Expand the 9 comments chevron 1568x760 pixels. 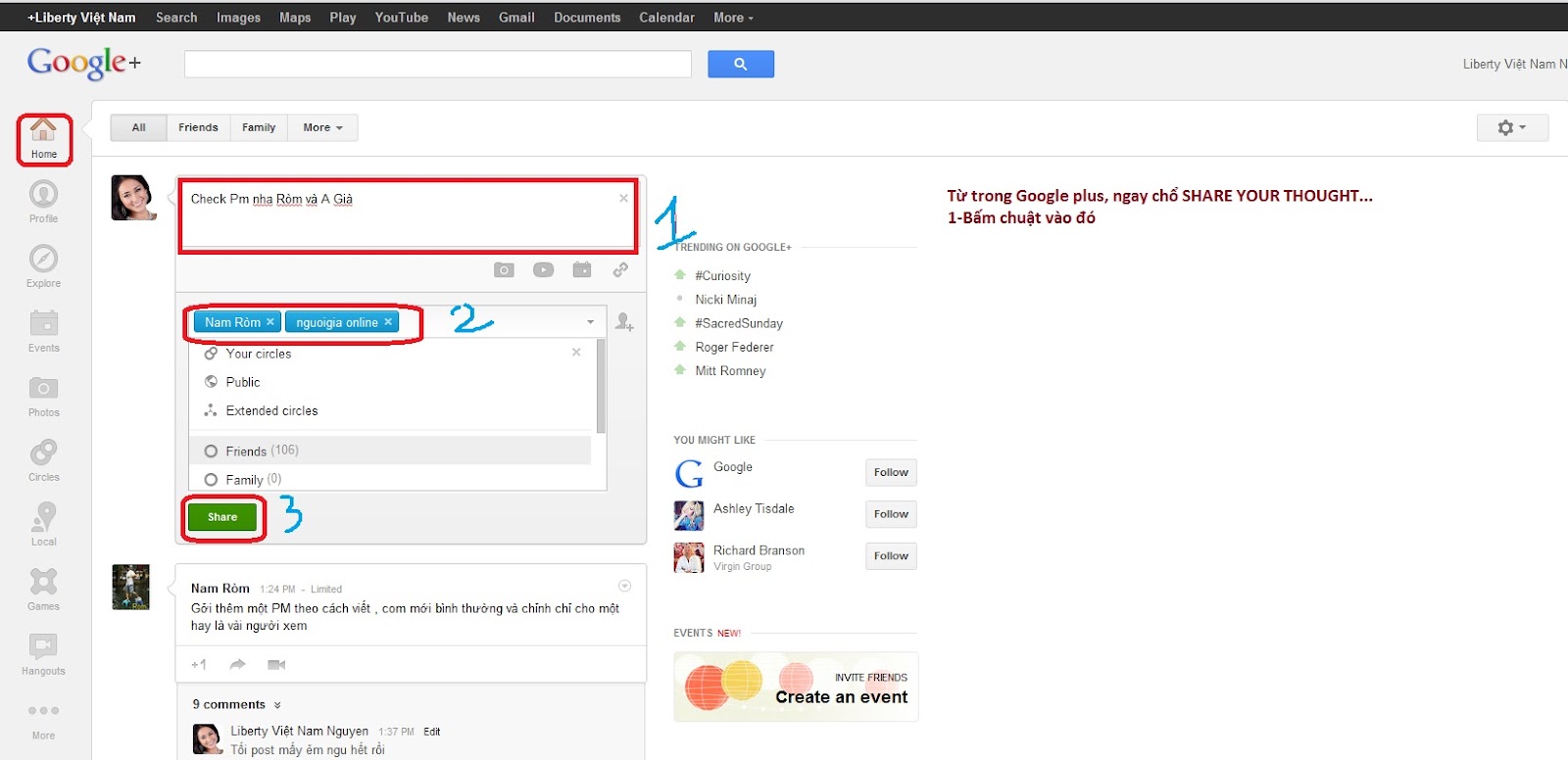tap(277, 705)
